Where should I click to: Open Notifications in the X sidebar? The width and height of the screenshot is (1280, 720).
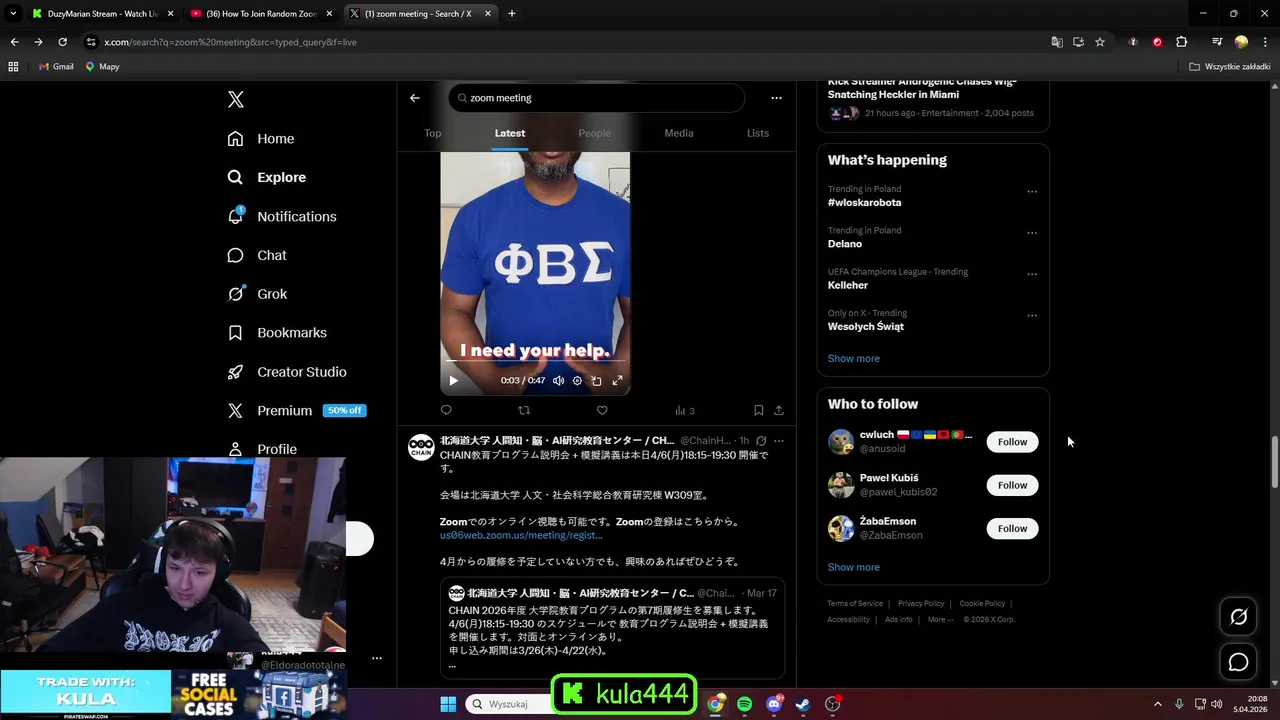pyautogui.click(x=282, y=216)
